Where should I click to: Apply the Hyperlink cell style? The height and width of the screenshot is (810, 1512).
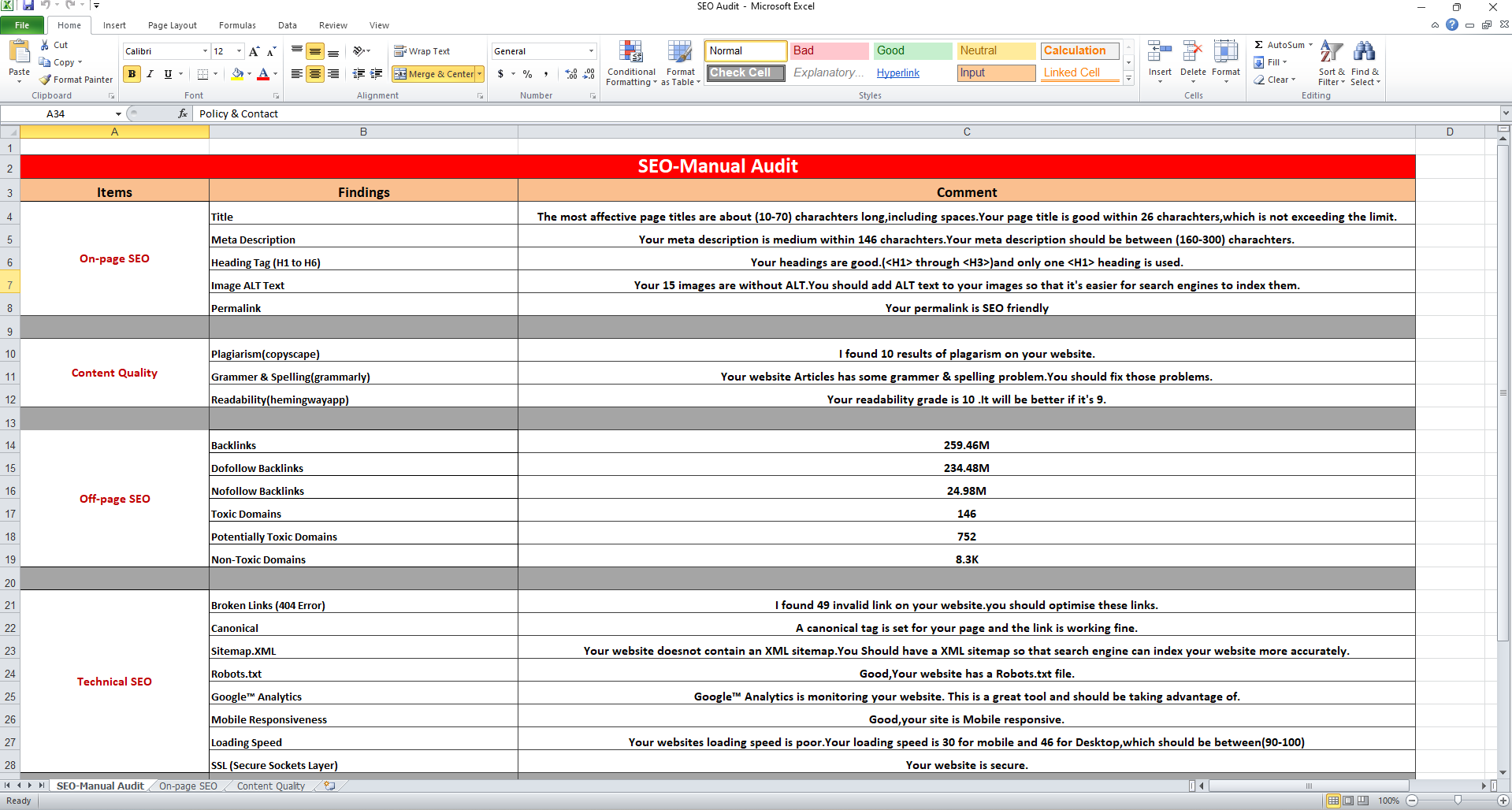pyautogui.click(x=897, y=73)
